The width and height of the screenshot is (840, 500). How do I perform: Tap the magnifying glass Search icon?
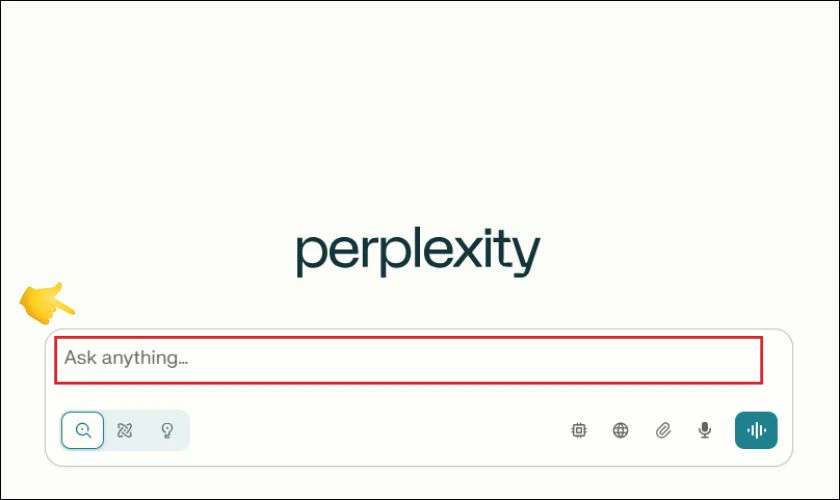(x=82, y=430)
